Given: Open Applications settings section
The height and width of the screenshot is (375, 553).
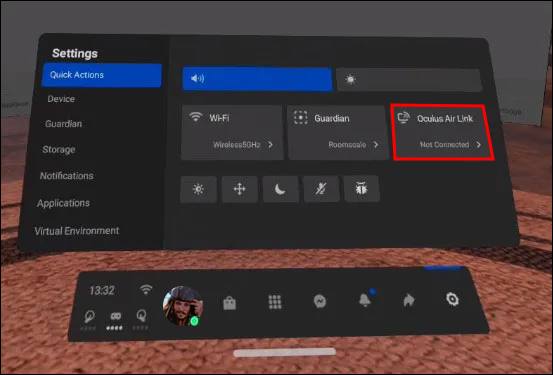Looking at the screenshot, I should (63, 203).
